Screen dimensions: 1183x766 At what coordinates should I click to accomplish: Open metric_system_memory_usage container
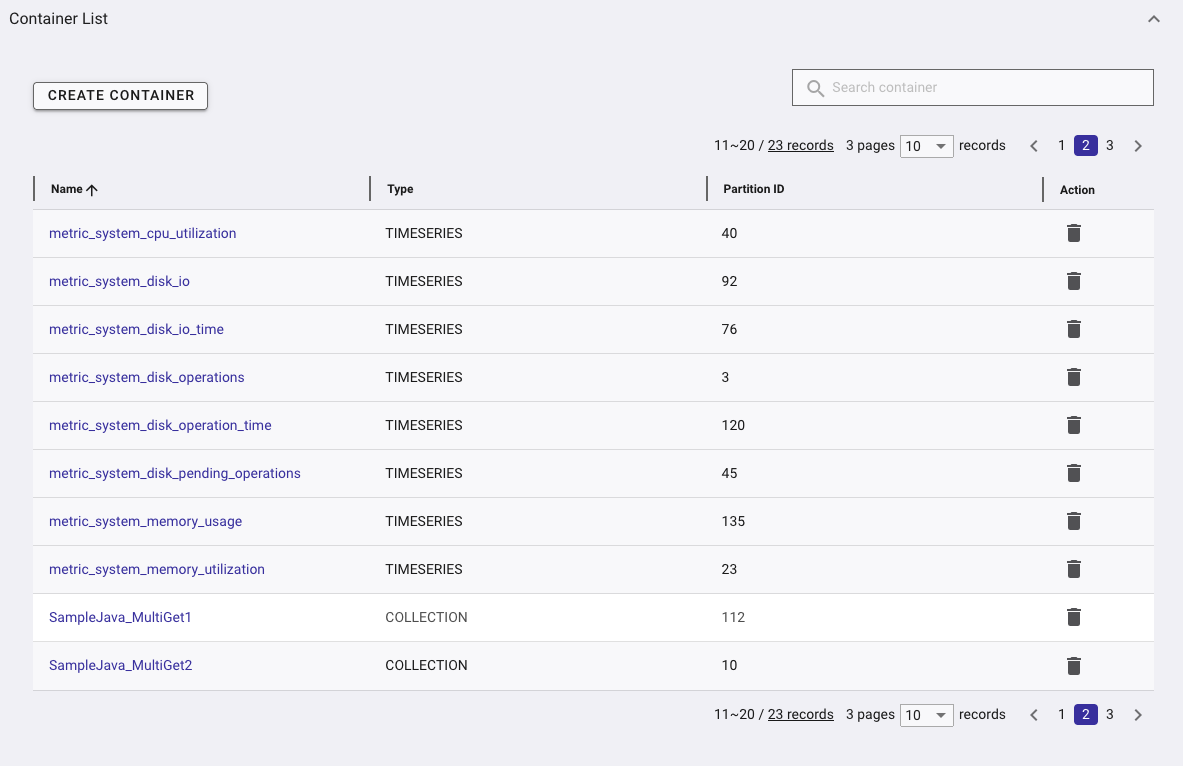146,521
